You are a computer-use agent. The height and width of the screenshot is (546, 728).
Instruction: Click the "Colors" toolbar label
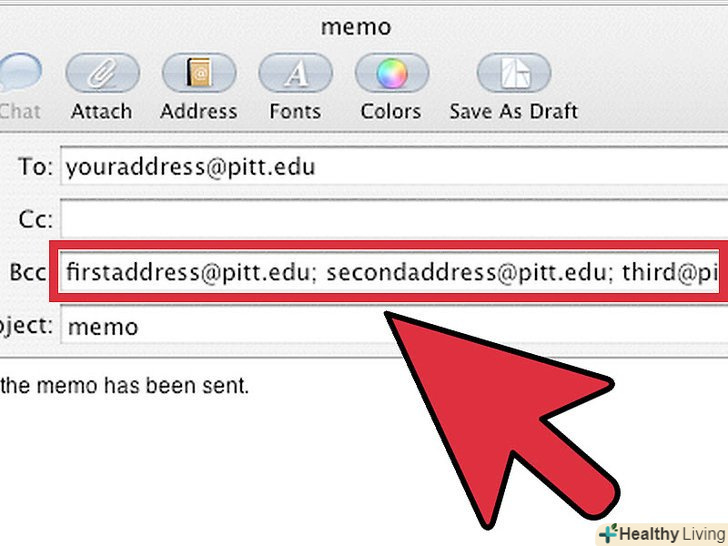tap(390, 111)
